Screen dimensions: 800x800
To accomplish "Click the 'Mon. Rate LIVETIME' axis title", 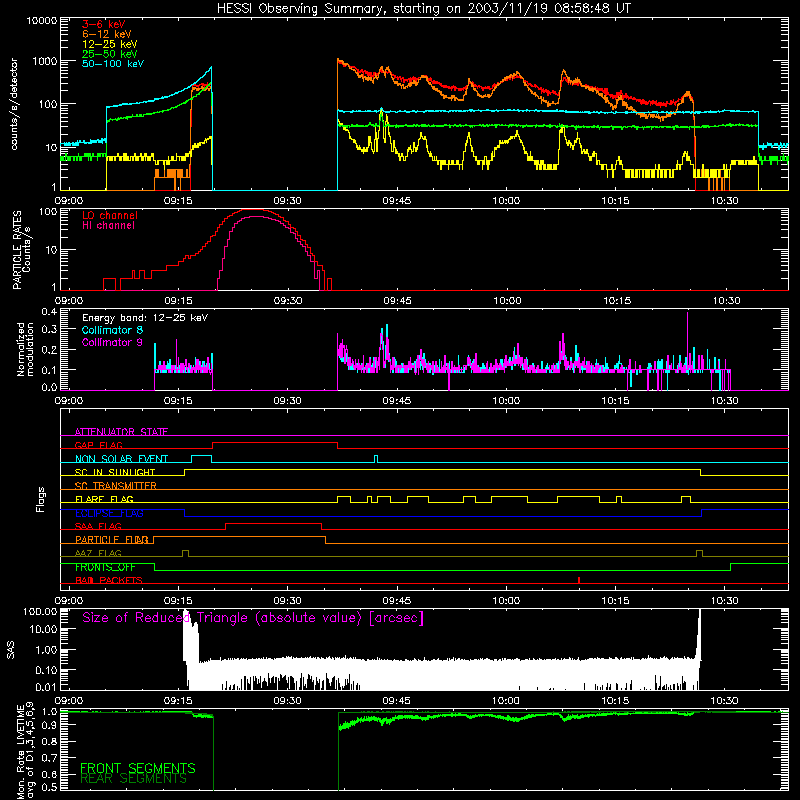I will 21,752.
